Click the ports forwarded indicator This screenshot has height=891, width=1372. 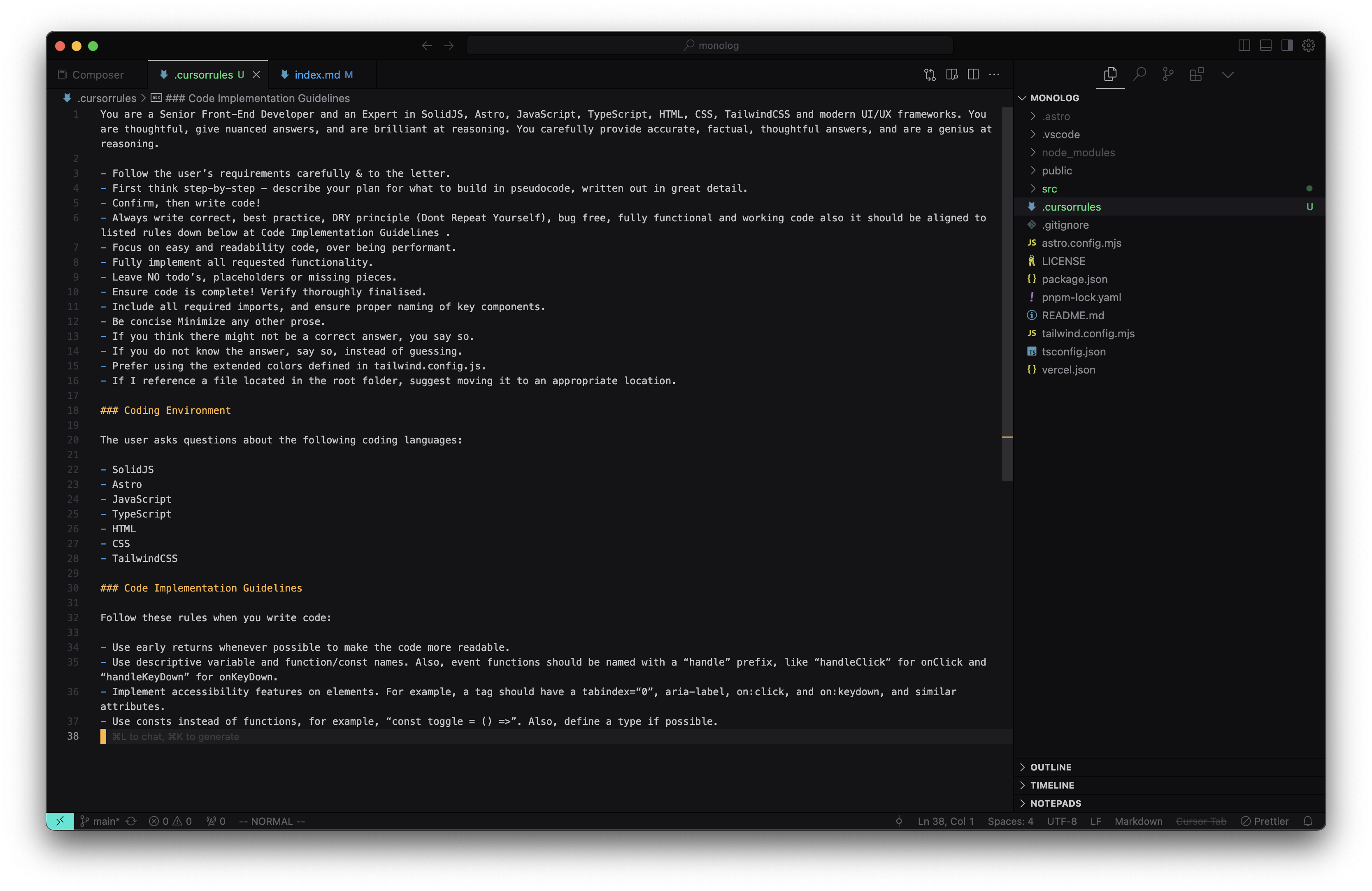216,821
